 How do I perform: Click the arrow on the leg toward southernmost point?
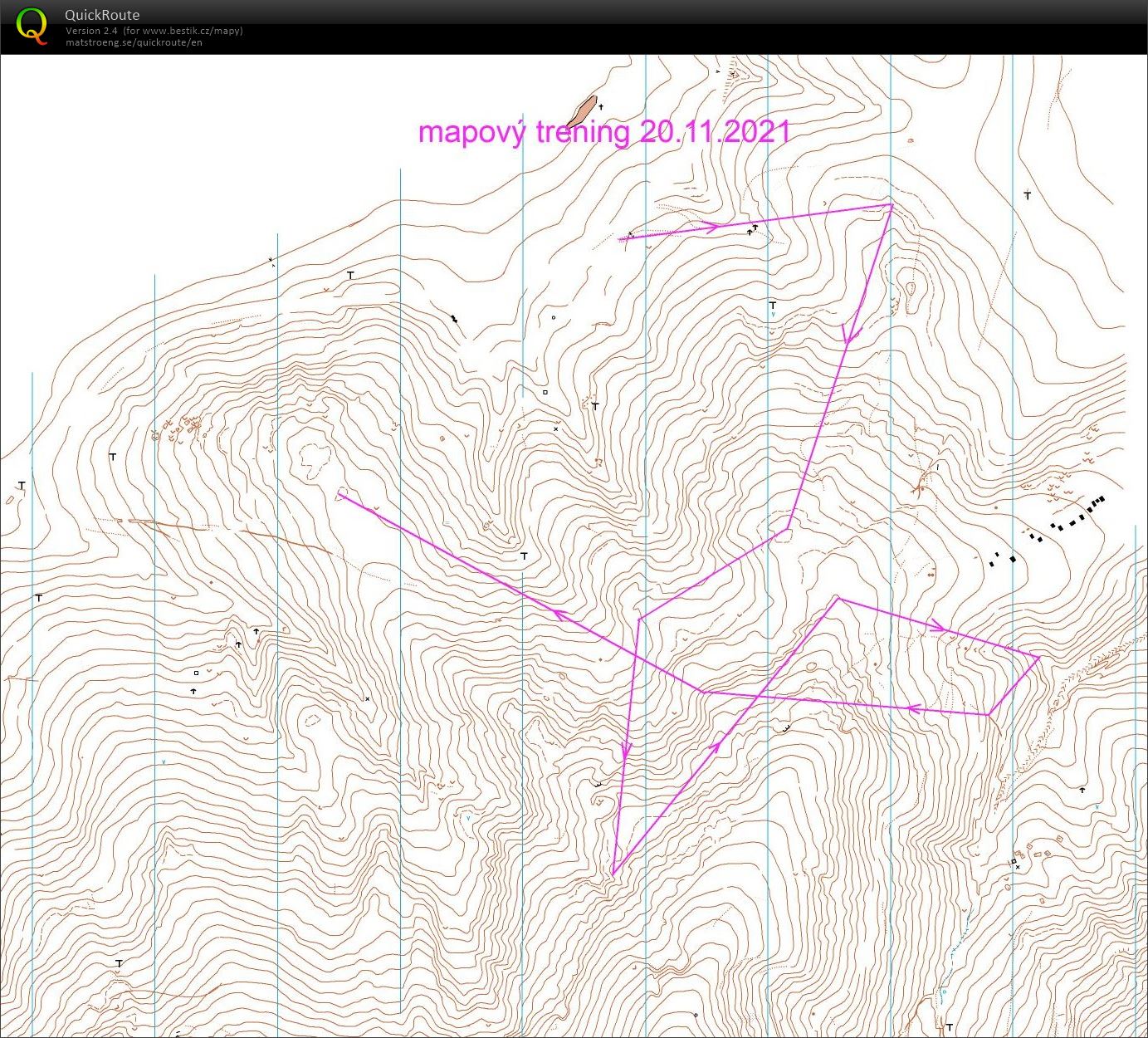[627, 750]
